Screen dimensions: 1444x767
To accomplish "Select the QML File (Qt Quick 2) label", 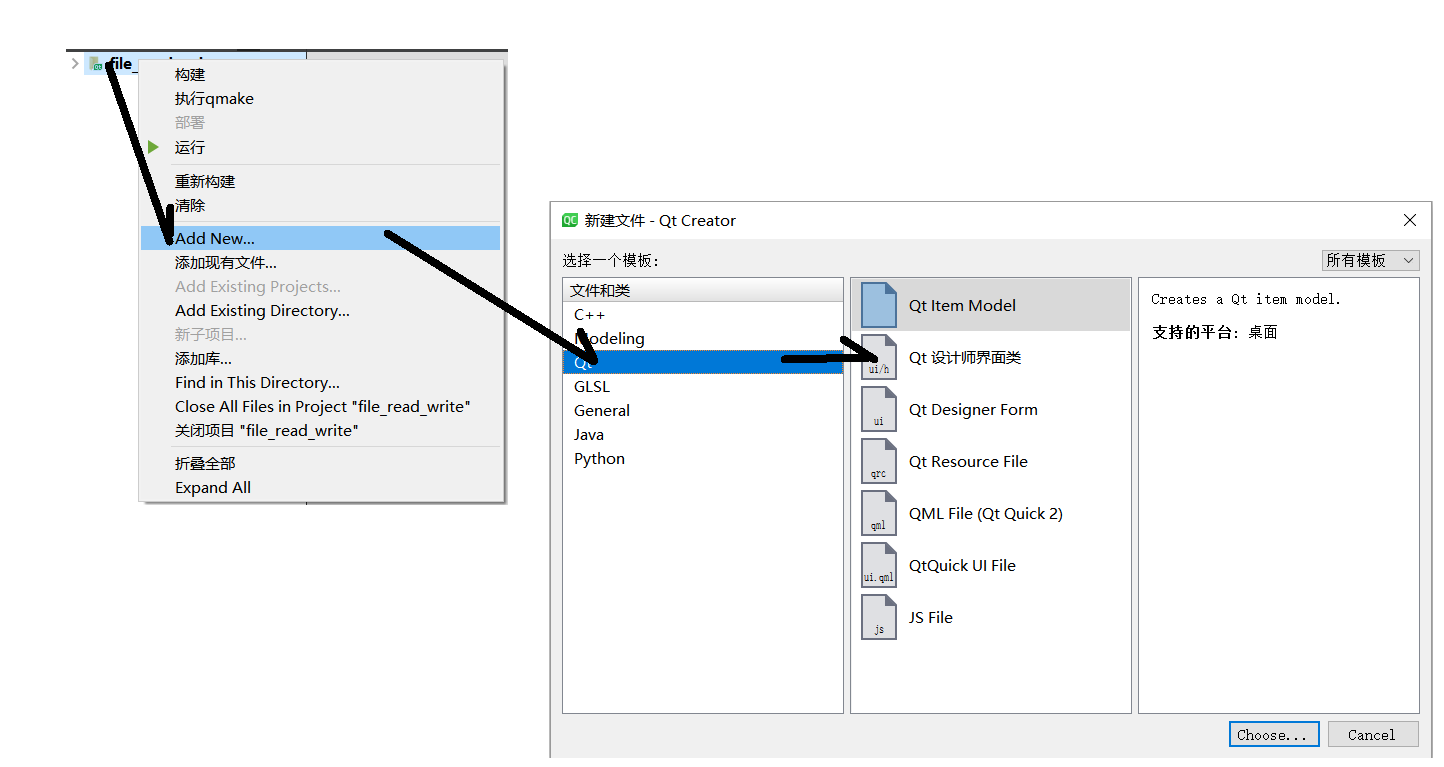I will coord(986,513).
